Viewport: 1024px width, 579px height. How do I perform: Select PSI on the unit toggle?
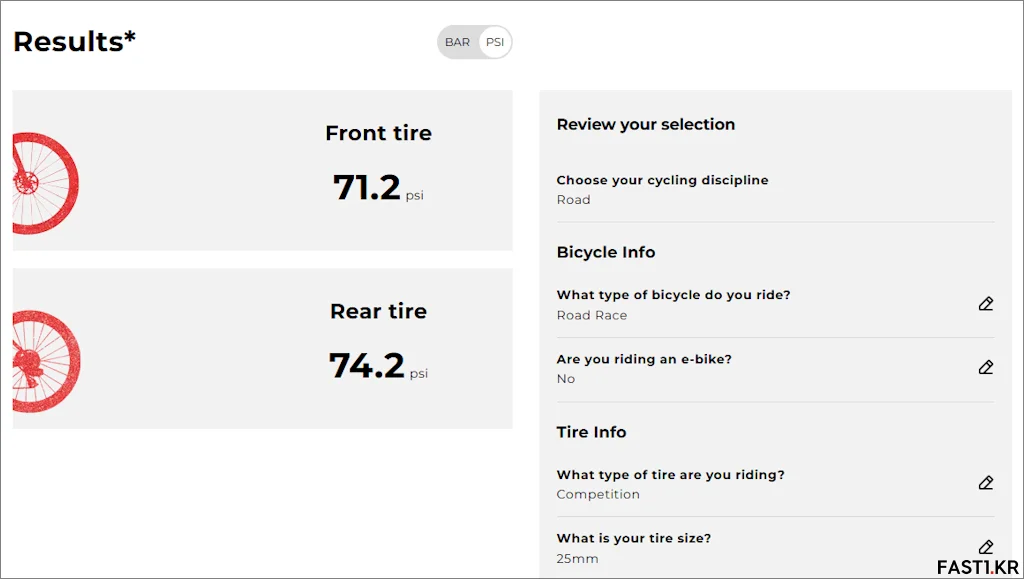(495, 42)
